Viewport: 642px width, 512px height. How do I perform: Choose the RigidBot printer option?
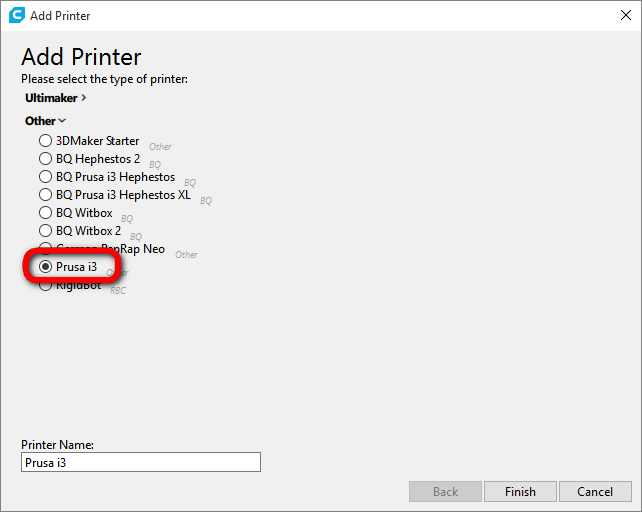click(x=46, y=286)
